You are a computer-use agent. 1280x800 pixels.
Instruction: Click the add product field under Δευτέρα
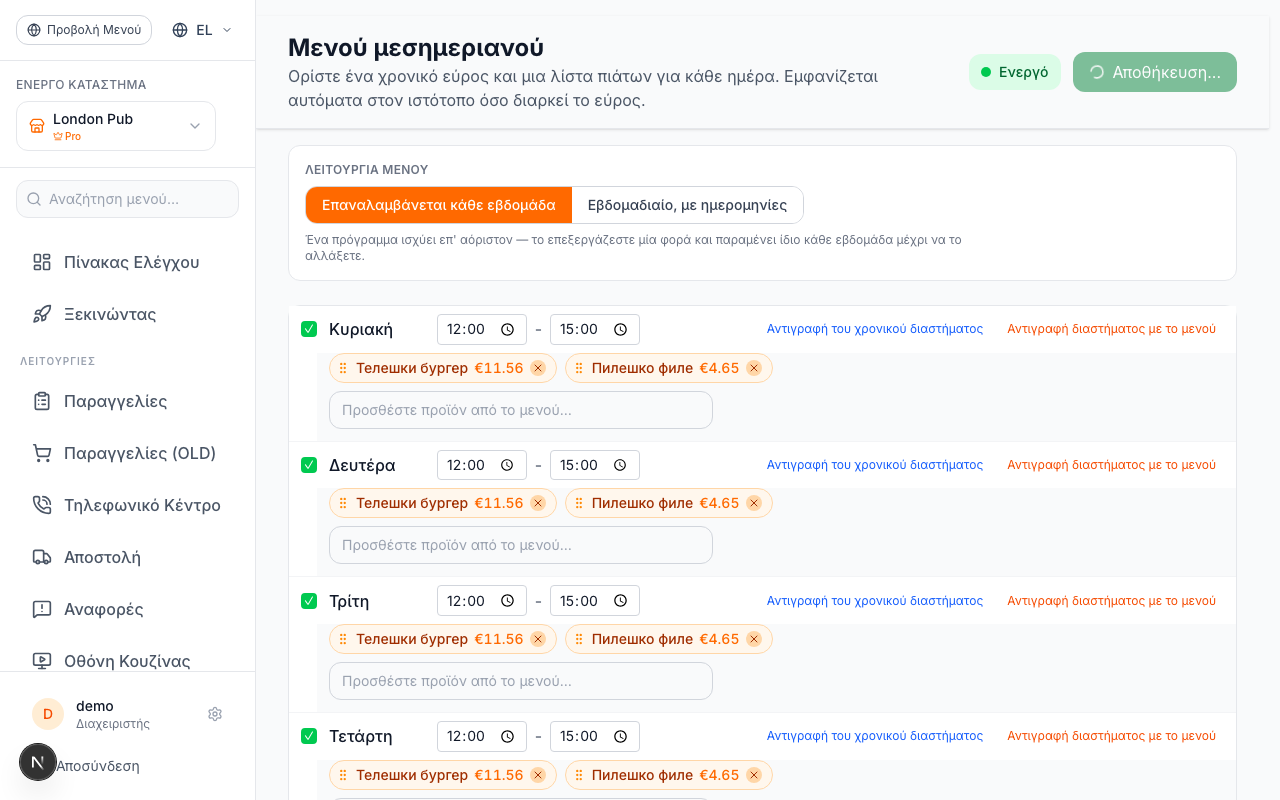521,545
